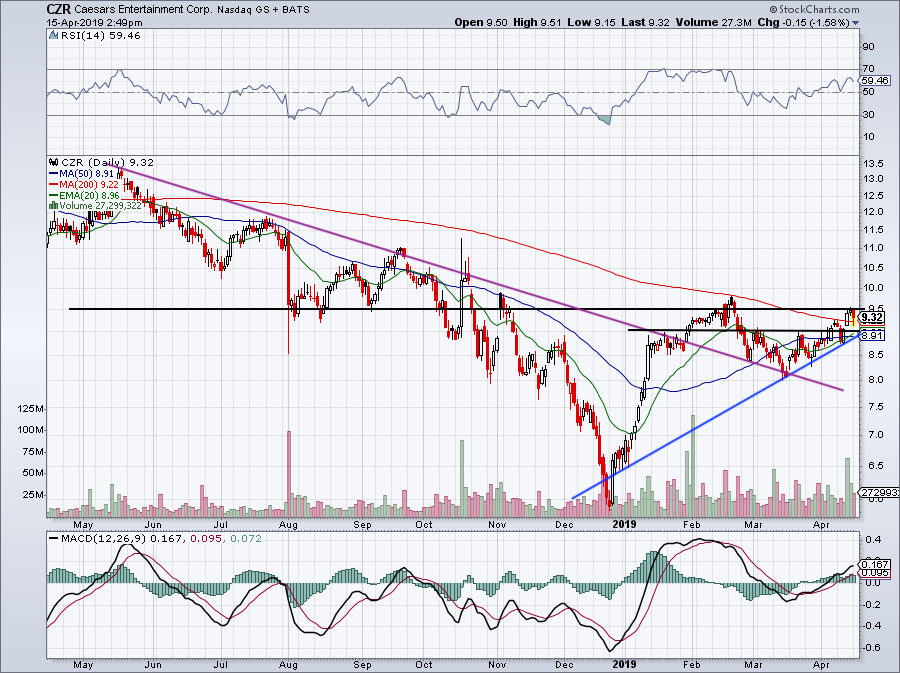Viewport: 900px width, 673px height.
Task: Click the 0.167 MACD tag on right axis
Action: [x=876, y=565]
